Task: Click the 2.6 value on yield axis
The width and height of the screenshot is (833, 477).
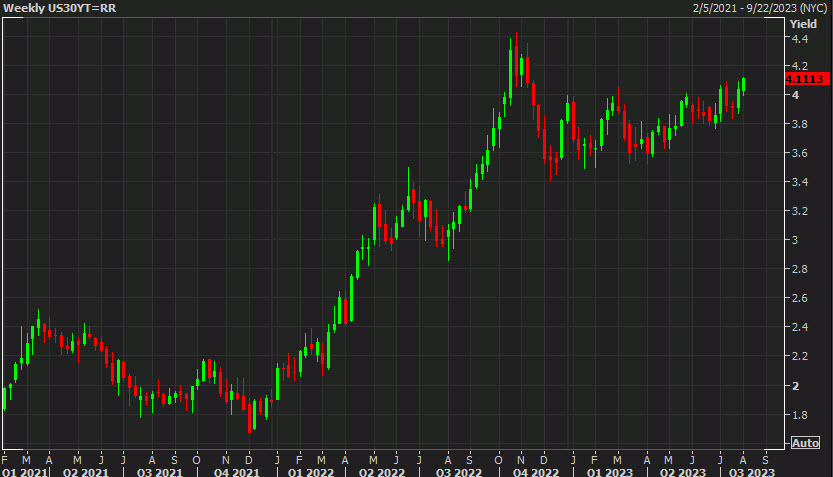Action: pyautogui.click(x=800, y=298)
